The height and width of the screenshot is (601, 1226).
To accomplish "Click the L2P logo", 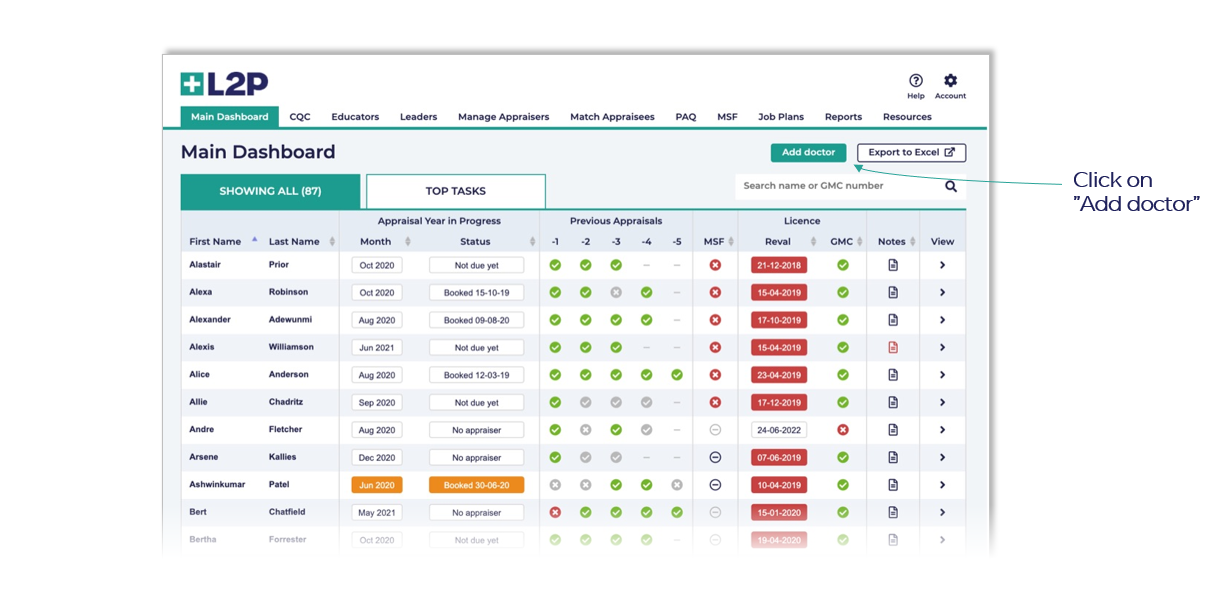I will click(x=224, y=84).
